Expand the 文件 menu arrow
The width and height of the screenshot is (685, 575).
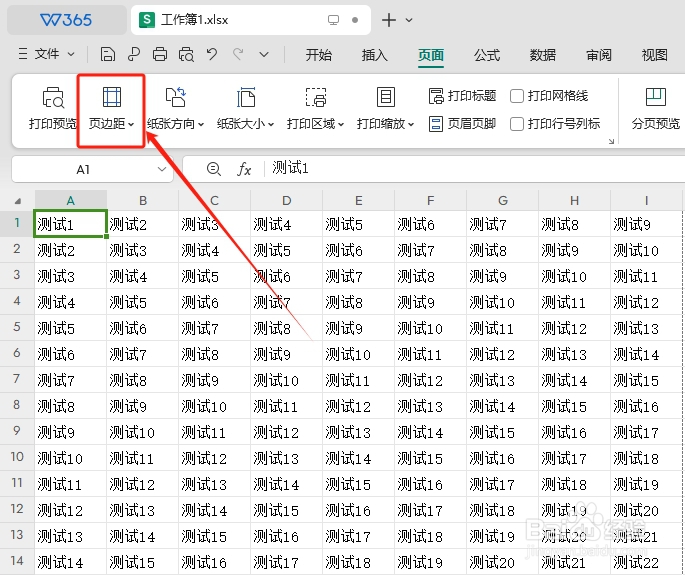click(71, 55)
